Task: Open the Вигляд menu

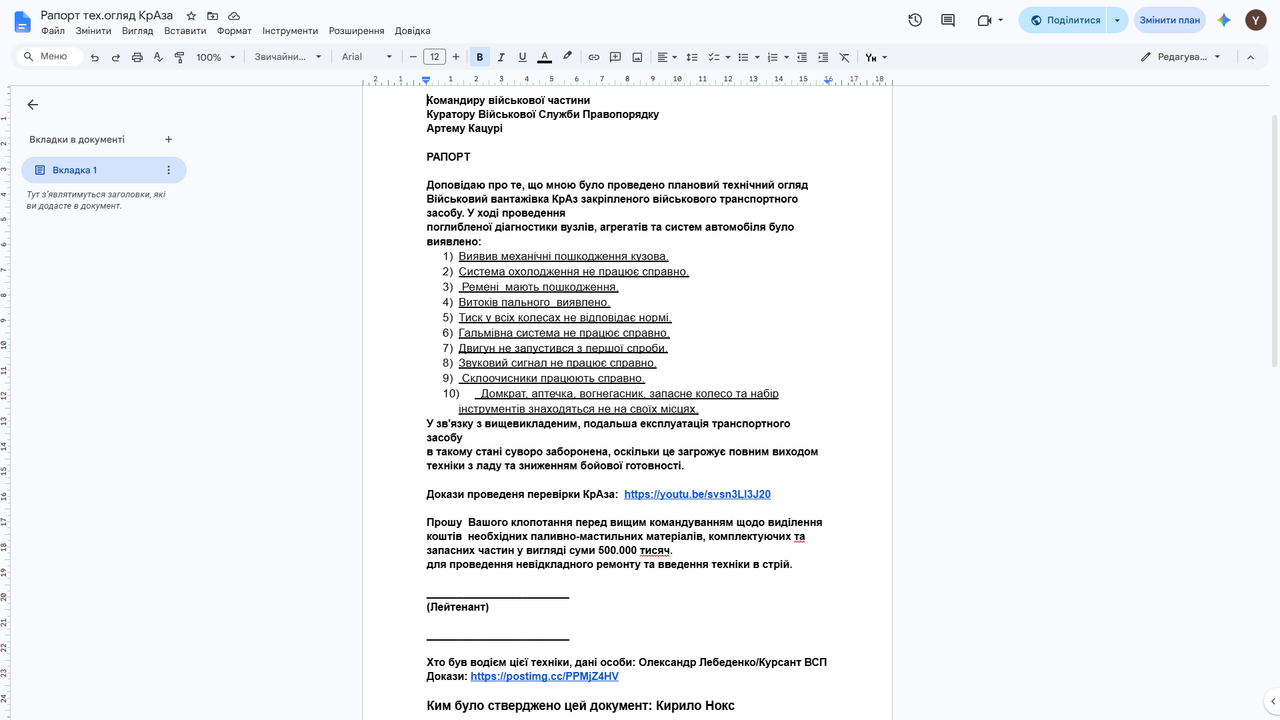Action: [x=137, y=31]
